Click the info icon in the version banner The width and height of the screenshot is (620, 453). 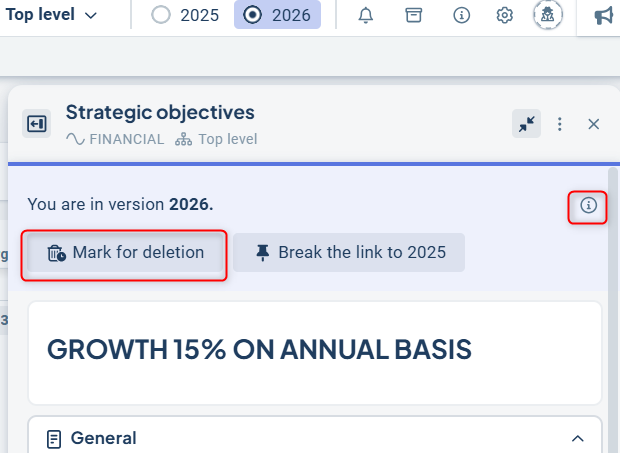point(588,206)
